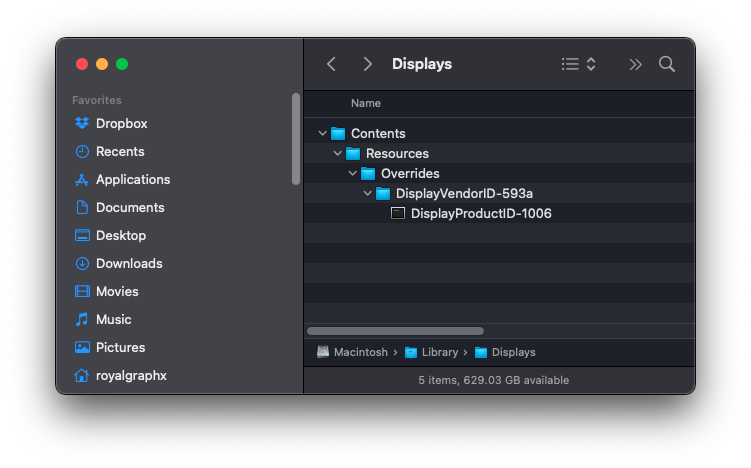Open Recents in the sidebar
The height and width of the screenshot is (468, 751).
point(120,152)
